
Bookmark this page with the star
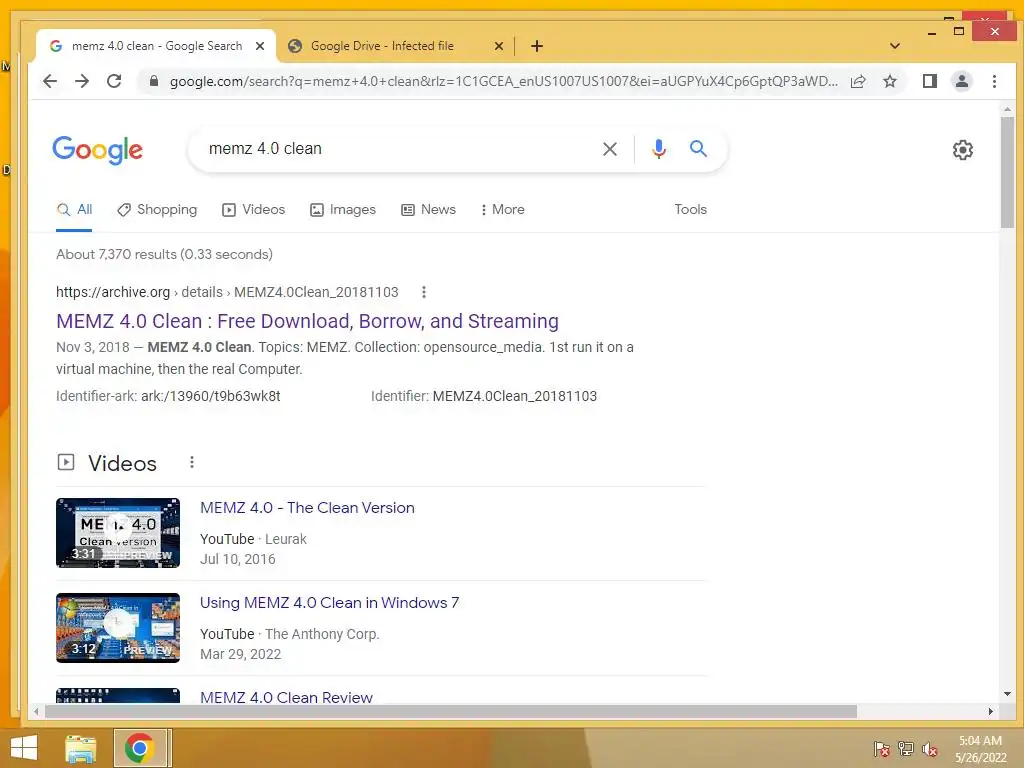(x=889, y=81)
